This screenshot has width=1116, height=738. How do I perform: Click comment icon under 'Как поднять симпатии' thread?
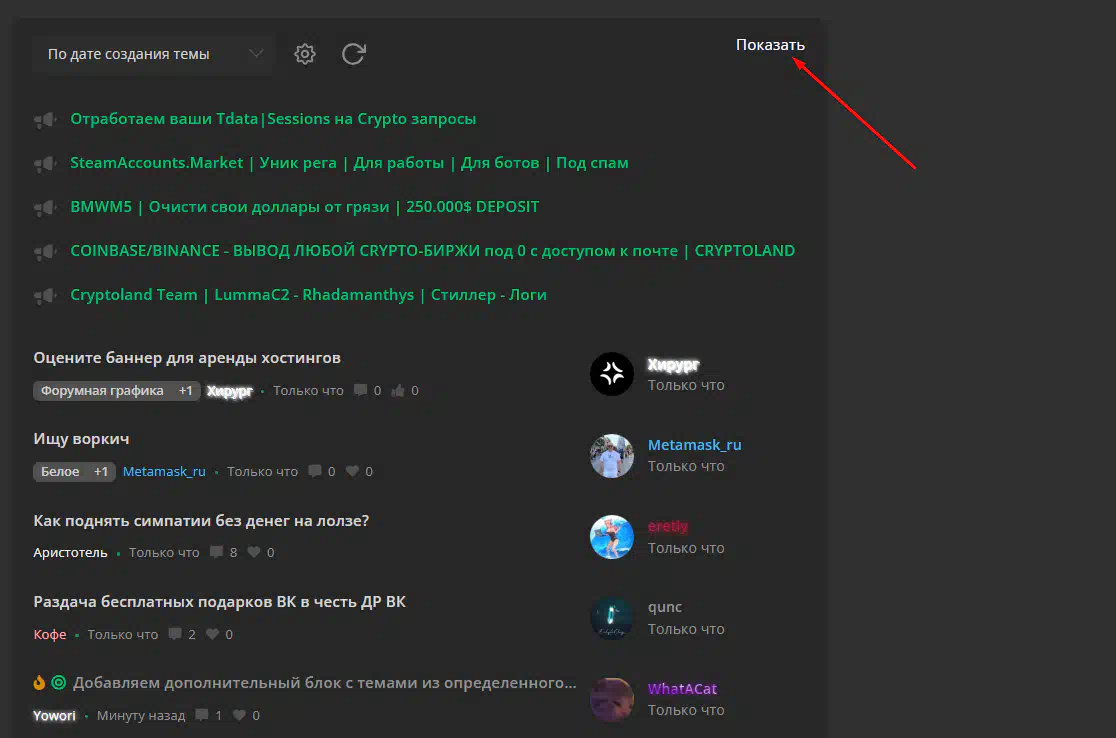pos(216,553)
